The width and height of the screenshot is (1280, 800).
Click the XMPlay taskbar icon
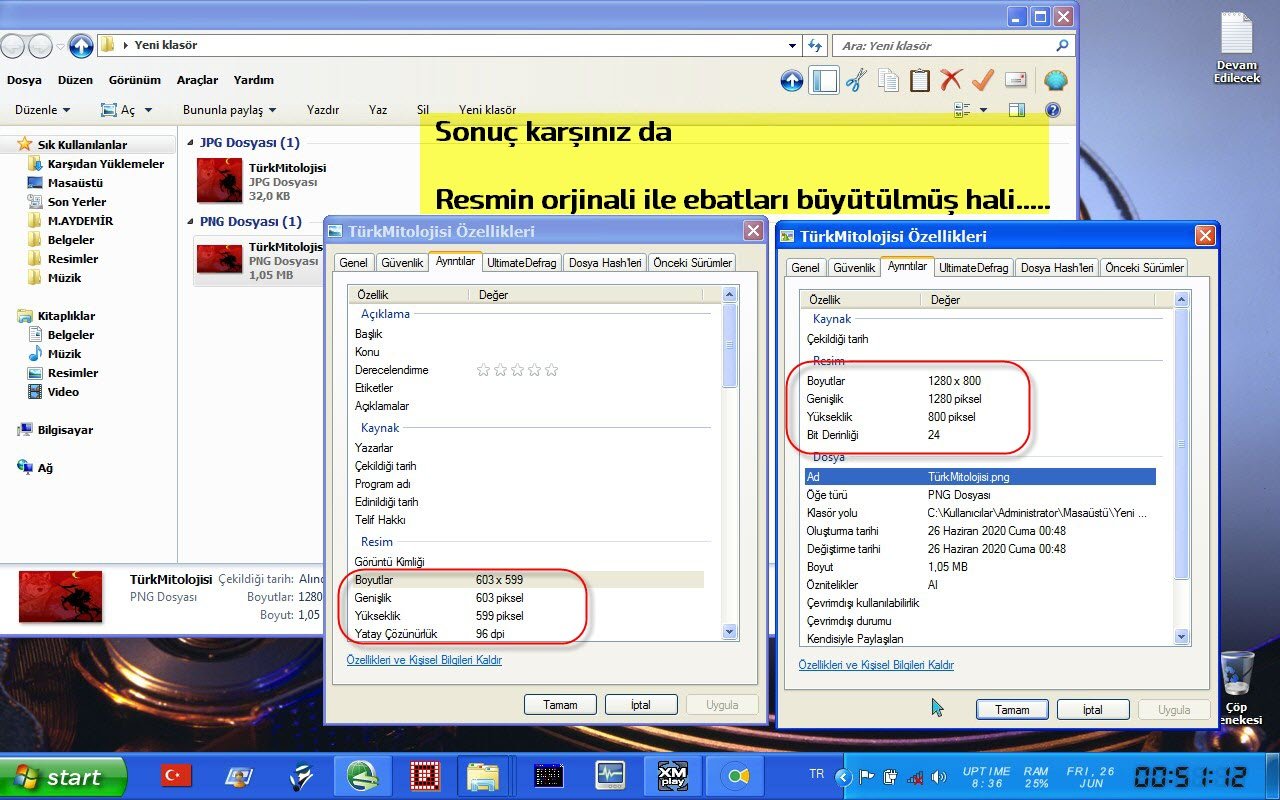[x=671, y=775]
